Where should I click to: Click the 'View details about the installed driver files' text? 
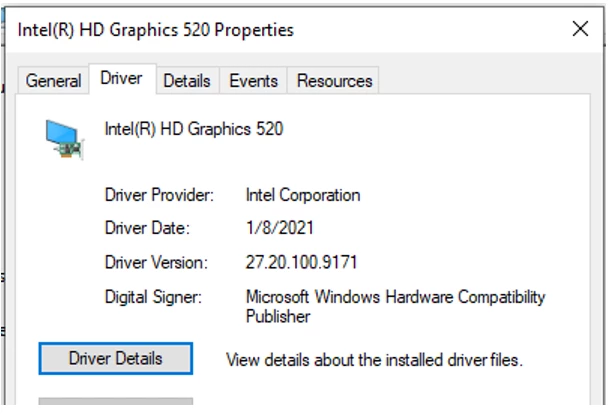[x=374, y=360]
